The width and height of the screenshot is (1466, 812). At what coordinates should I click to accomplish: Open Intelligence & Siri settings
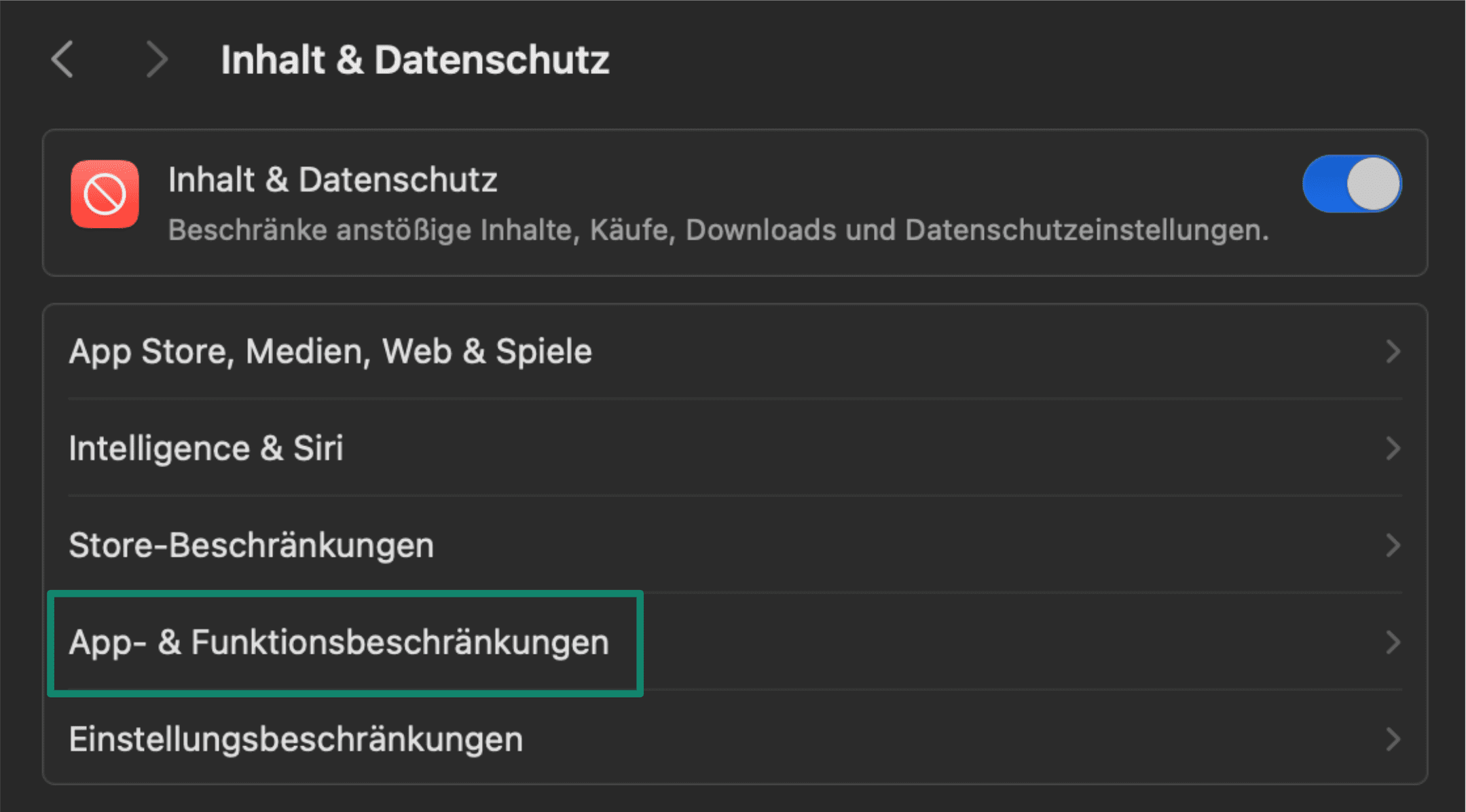pyautogui.click(x=206, y=449)
